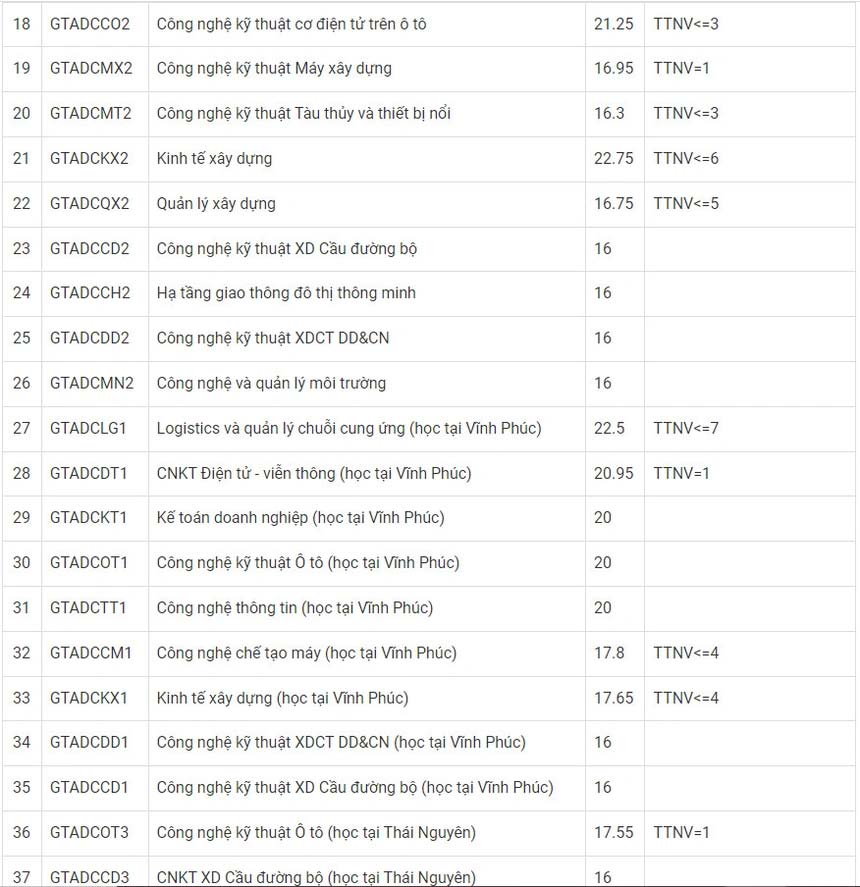Click the score 22.75 for Kinh tế xây dựng
Image resolution: width=860 pixels, height=887 pixels.
pos(613,159)
